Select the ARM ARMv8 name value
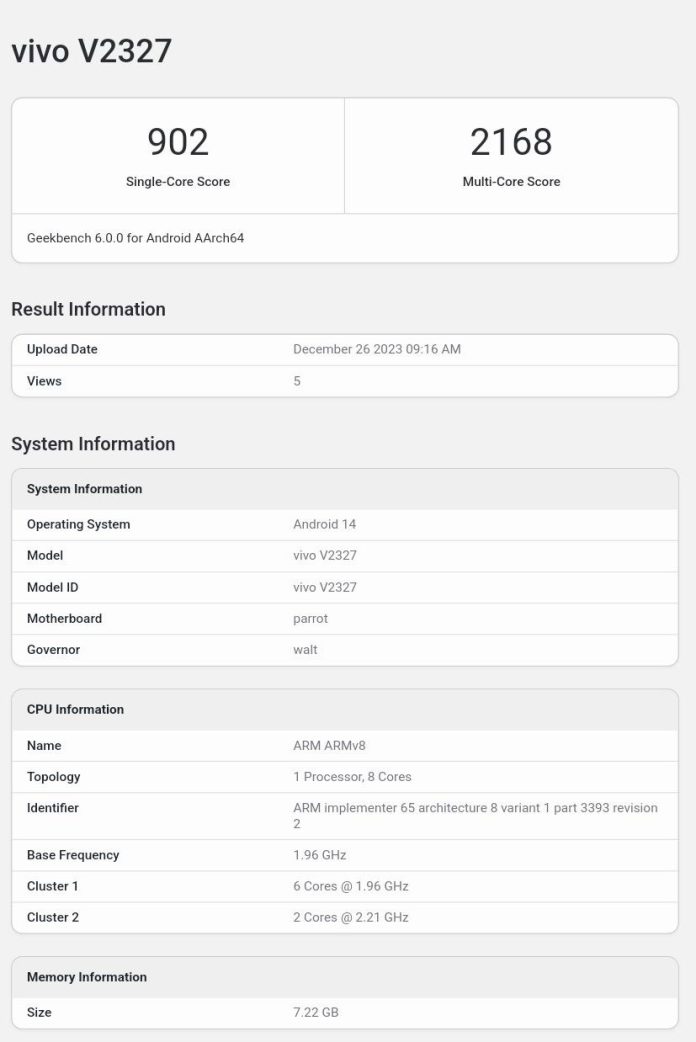Screen dimensions: 696x1042 point(329,746)
